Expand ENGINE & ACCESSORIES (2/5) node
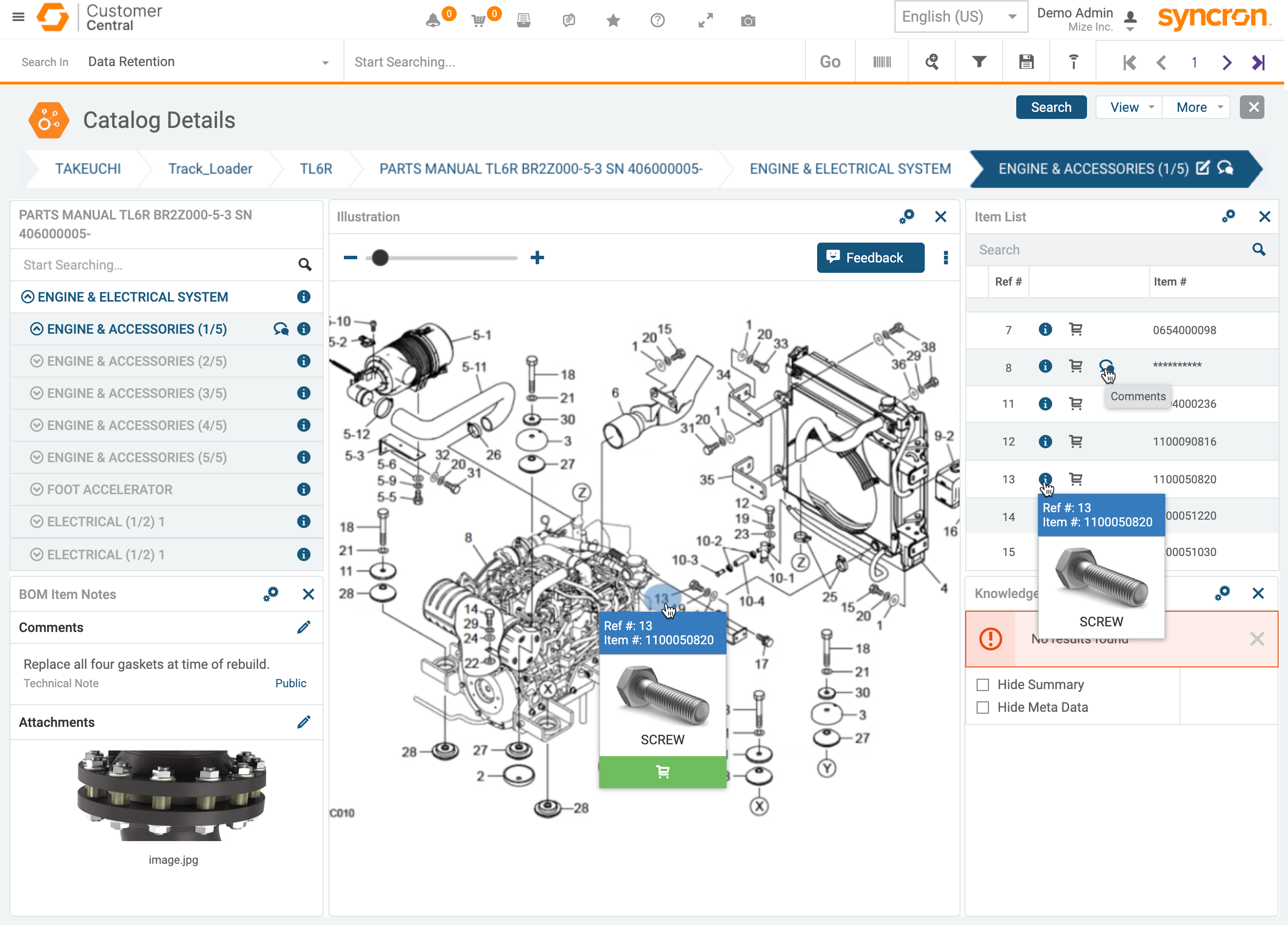 pyautogui.click(x=36, y=361)
